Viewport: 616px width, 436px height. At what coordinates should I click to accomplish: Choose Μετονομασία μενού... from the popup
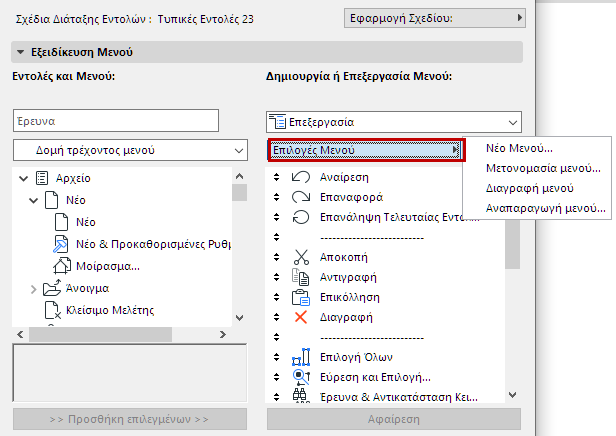point(542,167)
